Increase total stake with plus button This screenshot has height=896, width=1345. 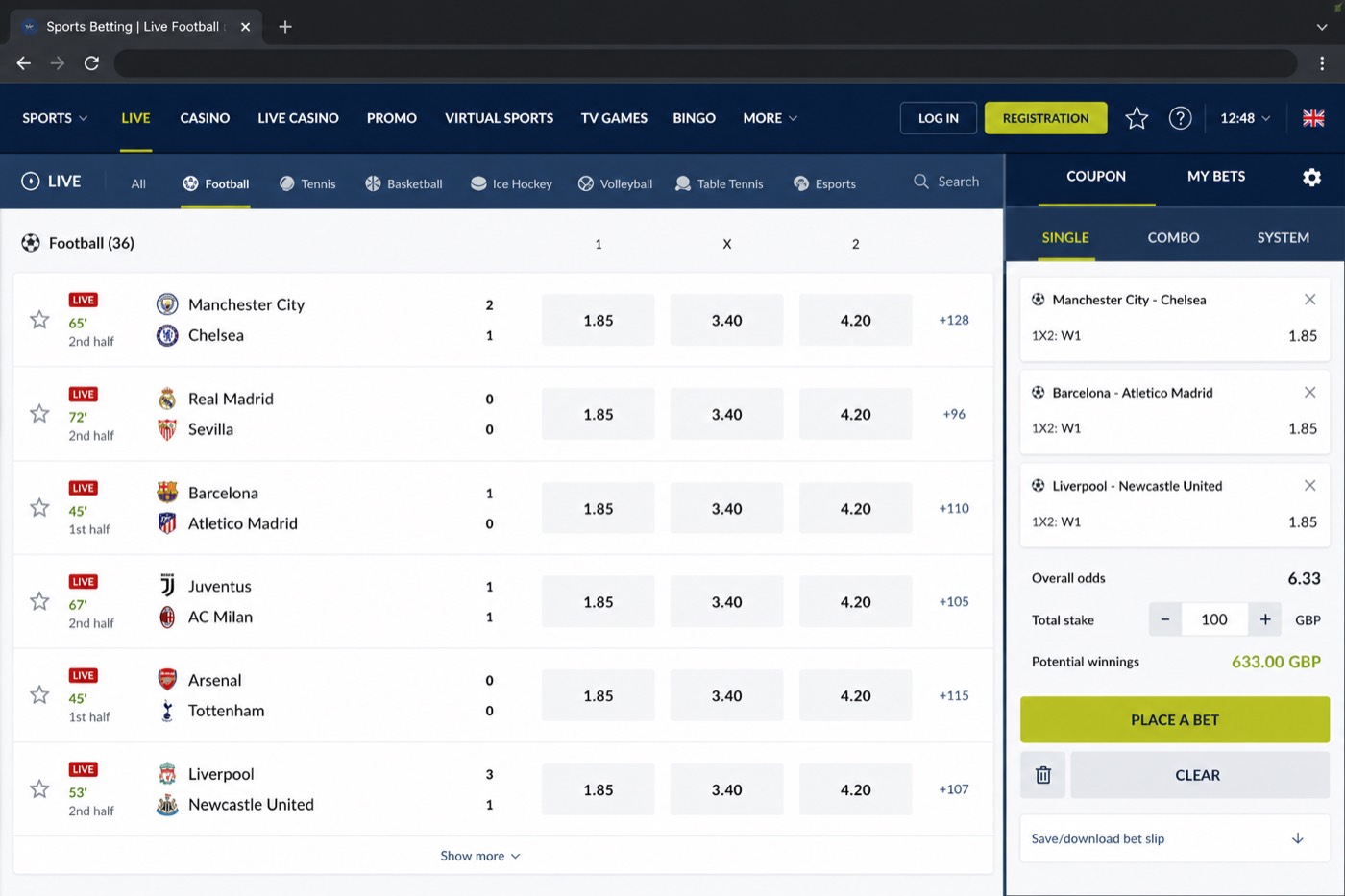click(x=1265, y=619)
